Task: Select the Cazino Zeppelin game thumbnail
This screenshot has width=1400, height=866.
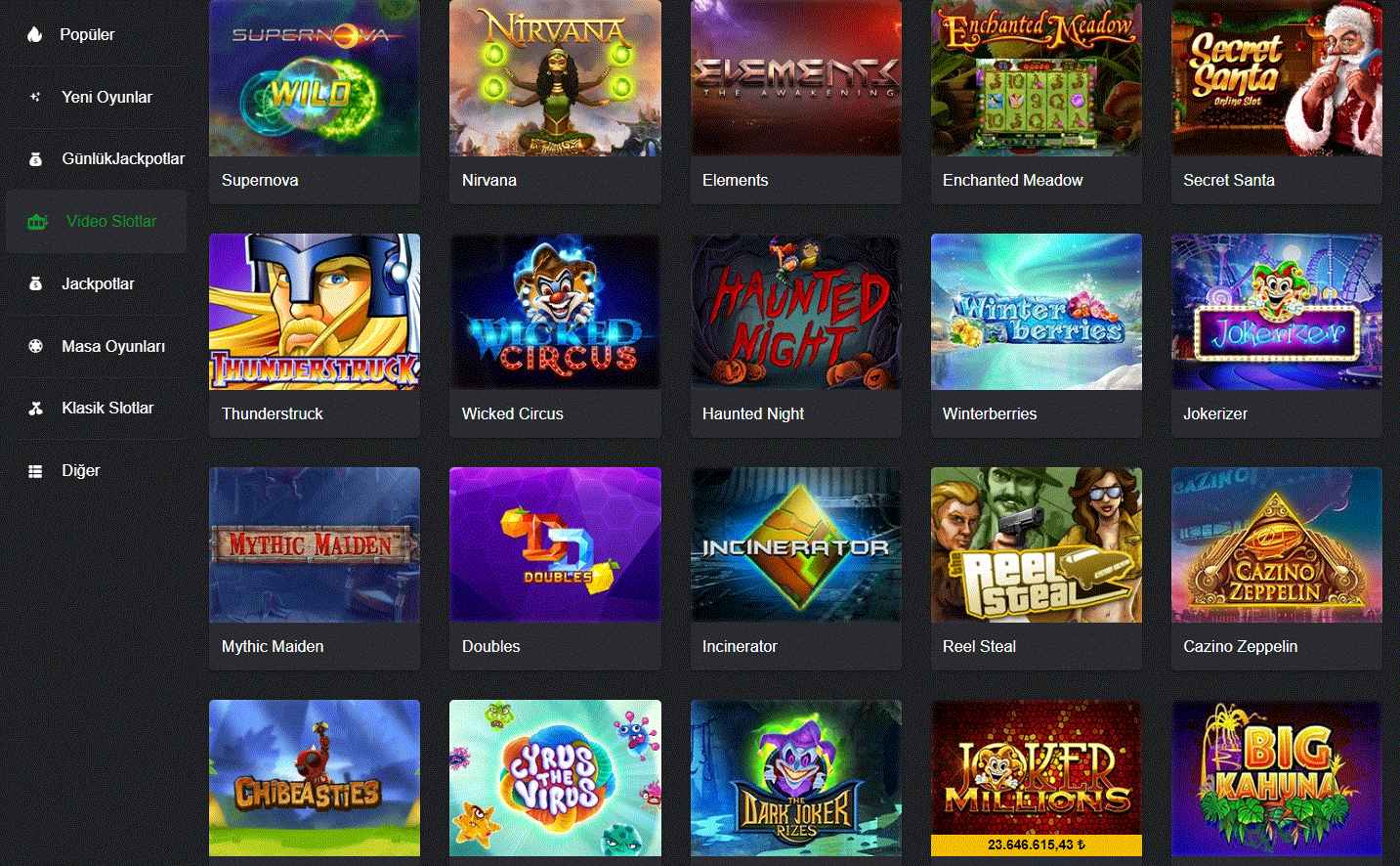Action: [x=1277, y=544]
